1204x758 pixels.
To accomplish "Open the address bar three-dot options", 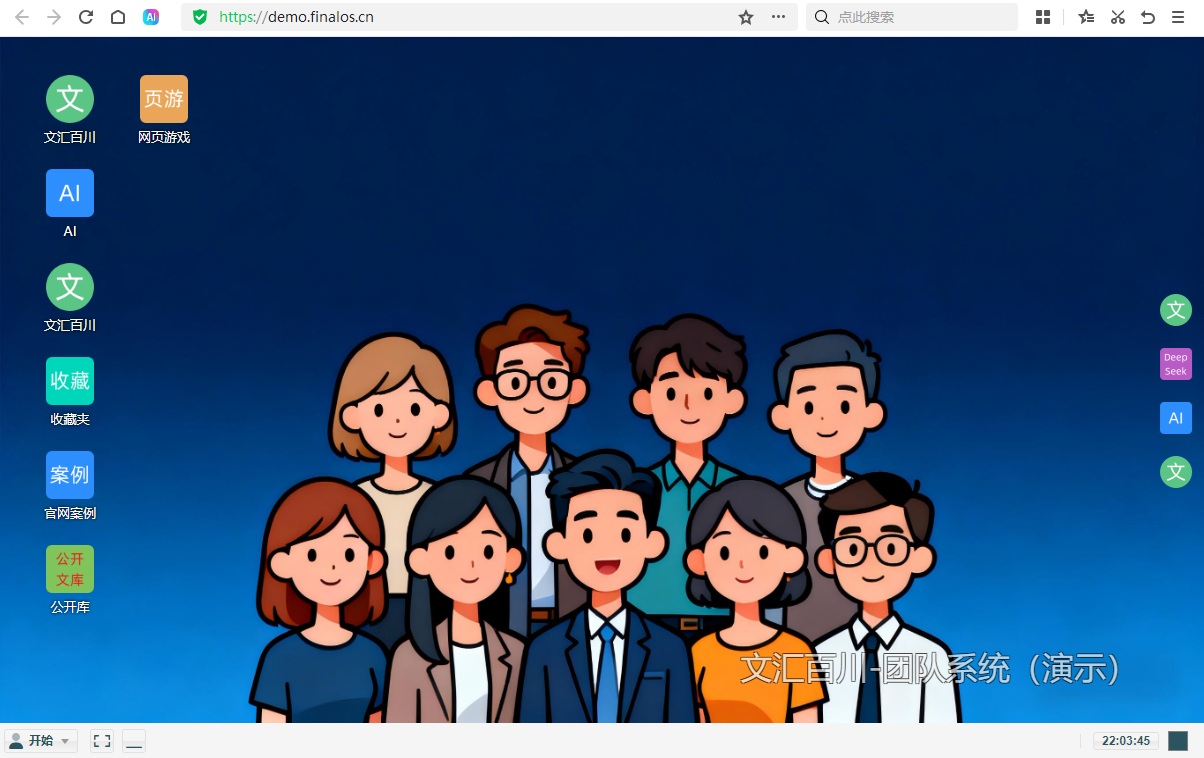I will [x=778, y=17].
